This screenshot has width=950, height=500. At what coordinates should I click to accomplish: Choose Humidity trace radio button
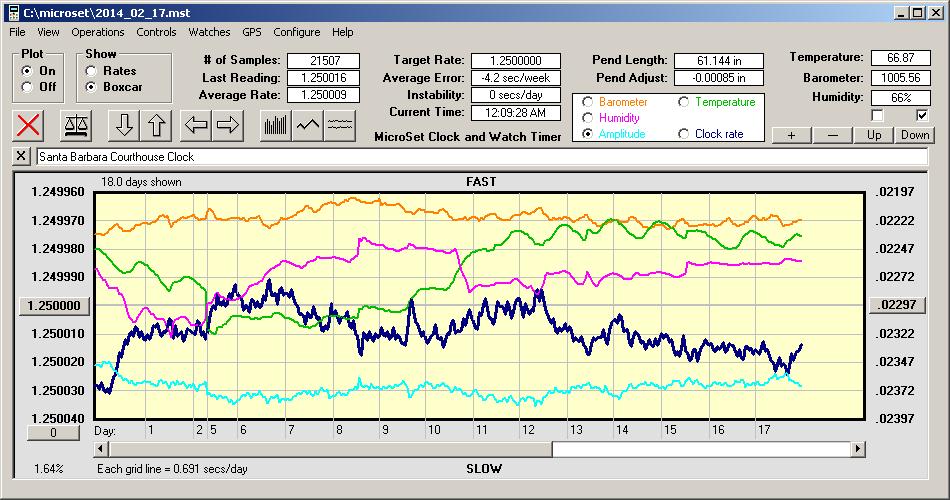tap(587, 118)
